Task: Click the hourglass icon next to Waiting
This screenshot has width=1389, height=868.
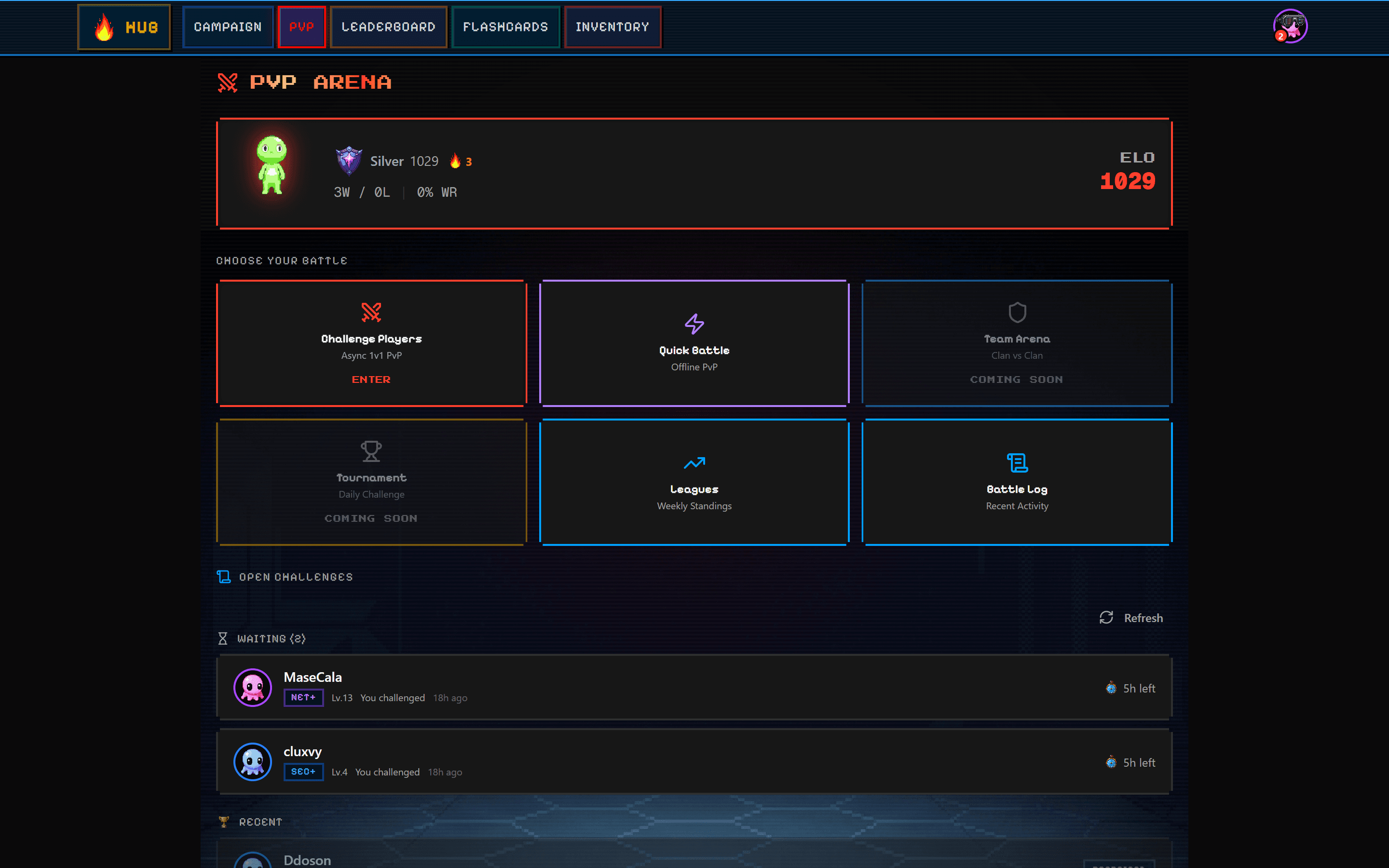Action: (x=223, y=638)
